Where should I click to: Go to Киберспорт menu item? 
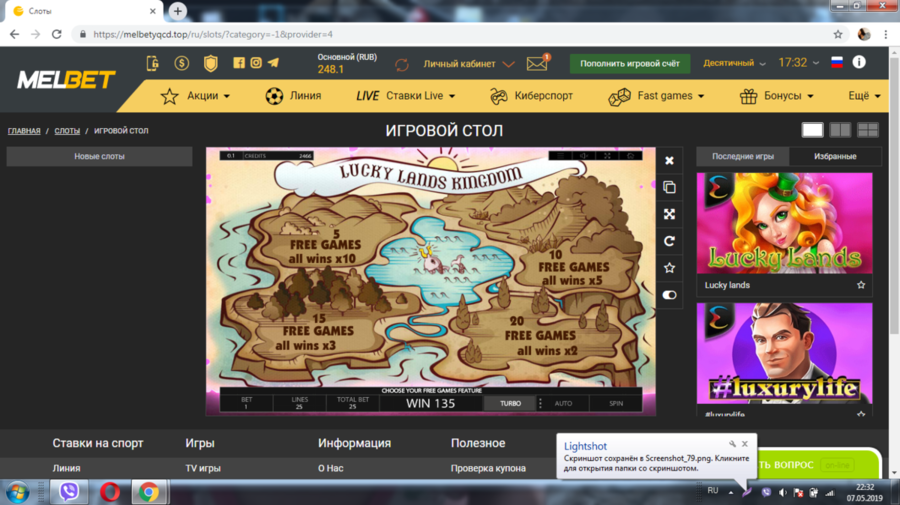(532, 96)
